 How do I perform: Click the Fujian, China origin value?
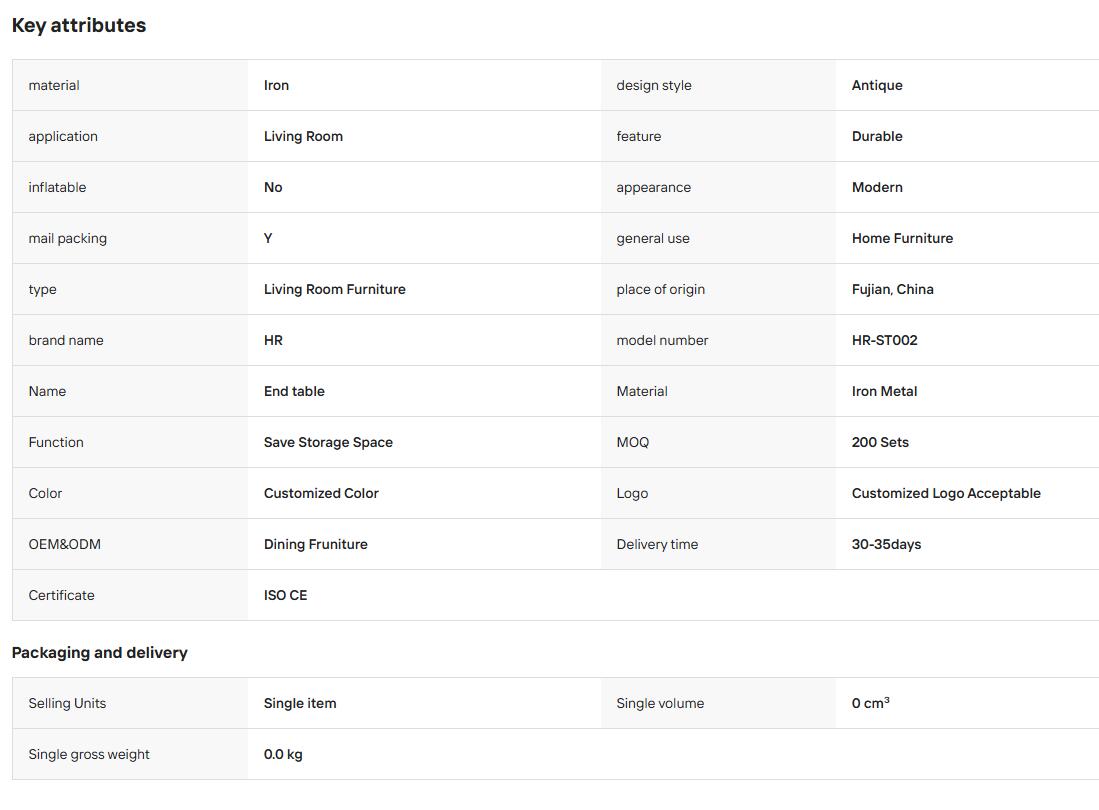[x=892, y=289]
